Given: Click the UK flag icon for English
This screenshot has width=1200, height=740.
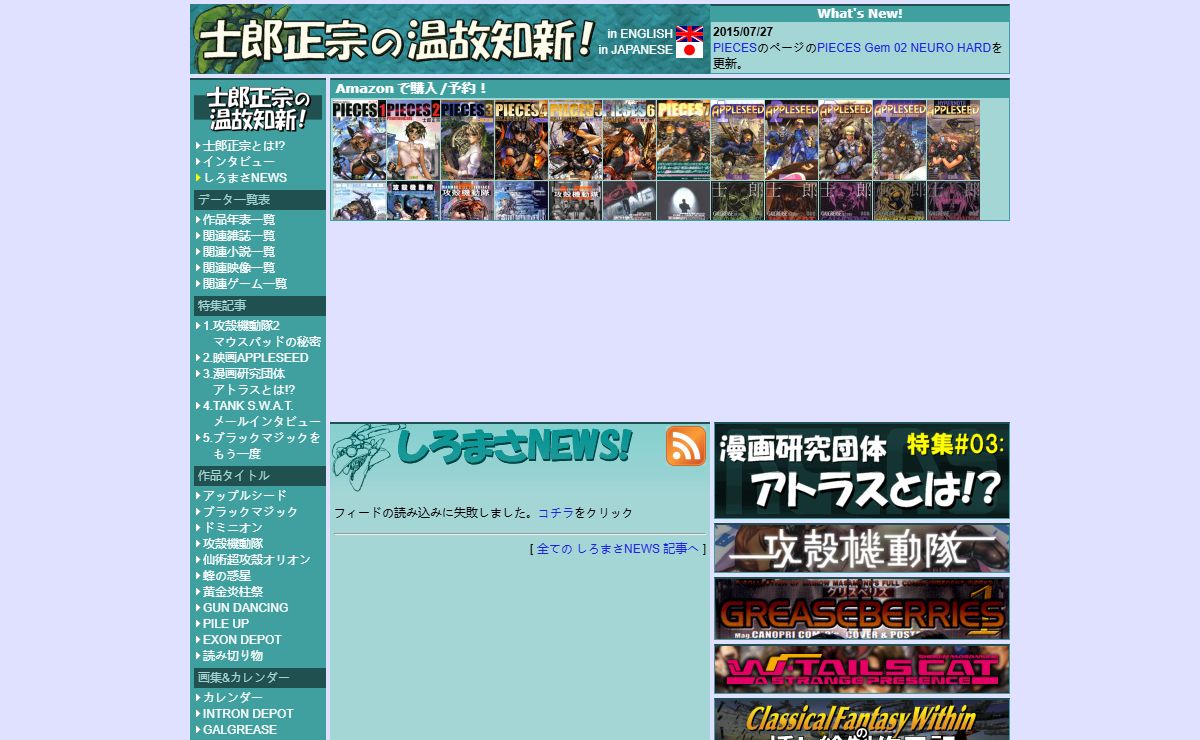Looking at the screenshot, I should 689,33.
